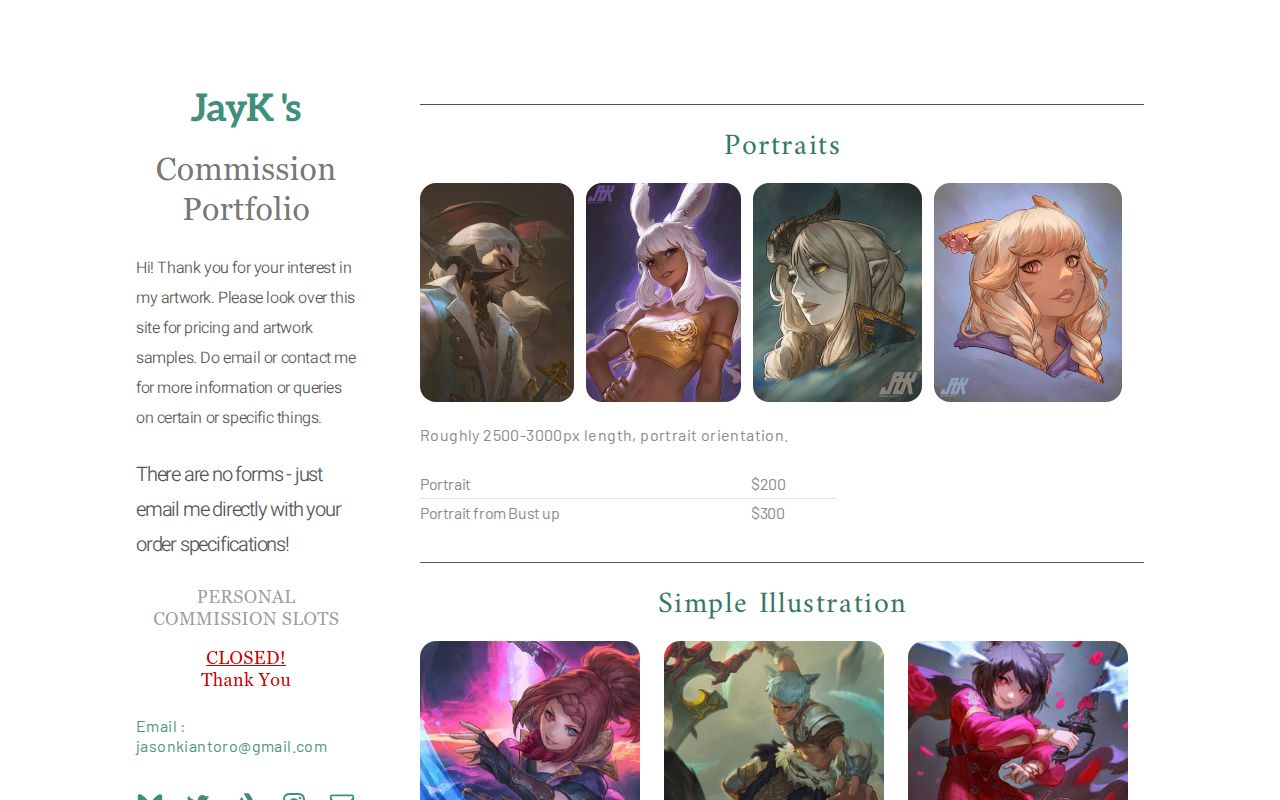Open the Twitter bird social icon
The height and width of the screenshot is (800, 1280).
tap(198, 796)
